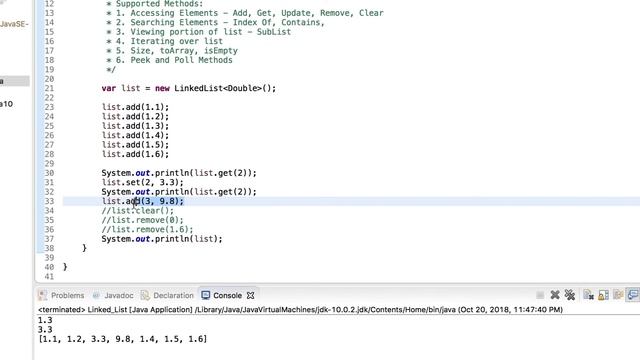Click the Console monitor icon on tab
This screenshot has width=640, height=360.
206,295
